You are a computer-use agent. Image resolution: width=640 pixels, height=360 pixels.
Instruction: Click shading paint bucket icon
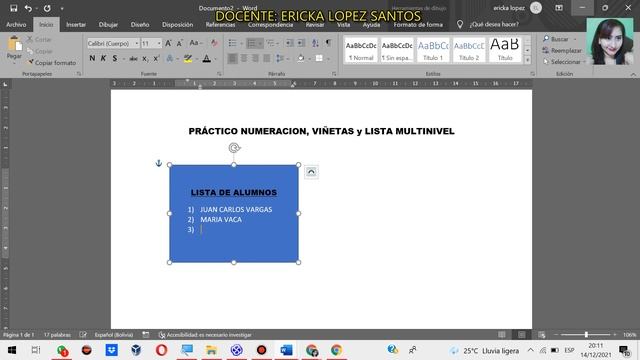[301, 59]
